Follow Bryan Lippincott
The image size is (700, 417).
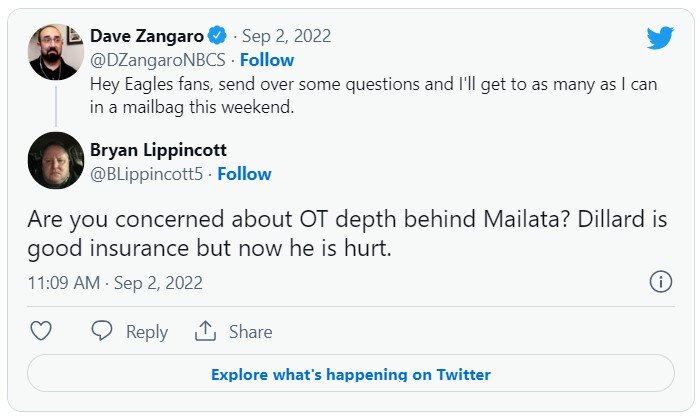click(244, 173)
